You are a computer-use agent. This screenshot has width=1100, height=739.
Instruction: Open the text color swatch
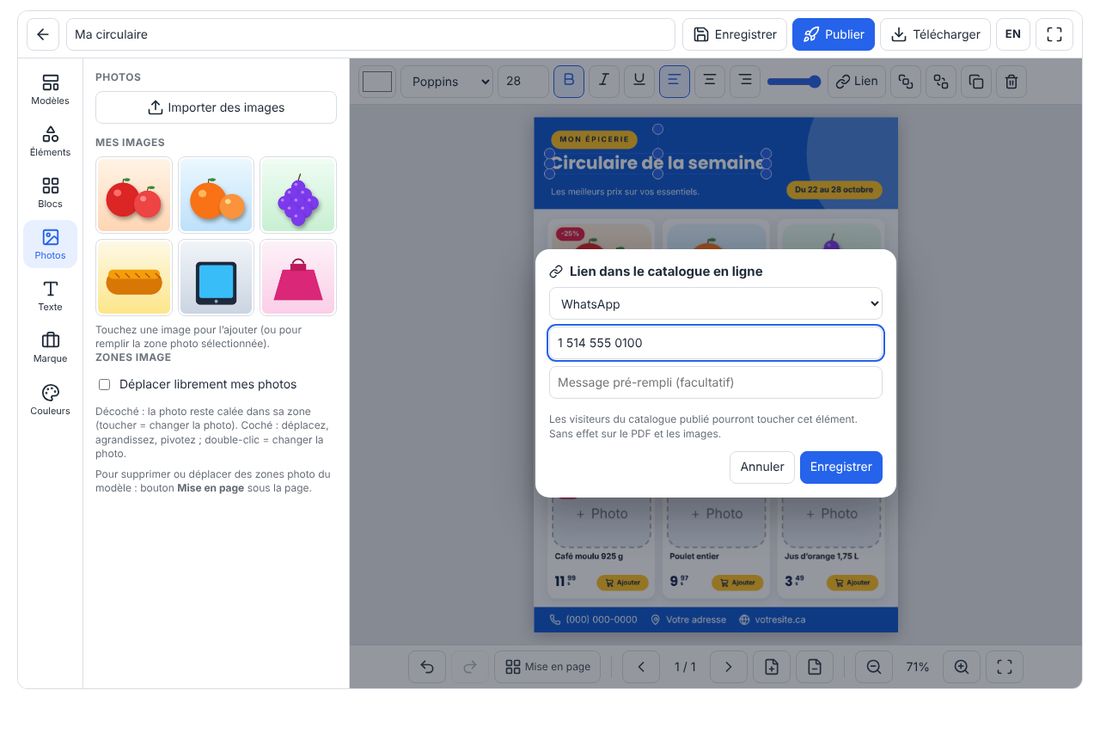tap(377, 81)
